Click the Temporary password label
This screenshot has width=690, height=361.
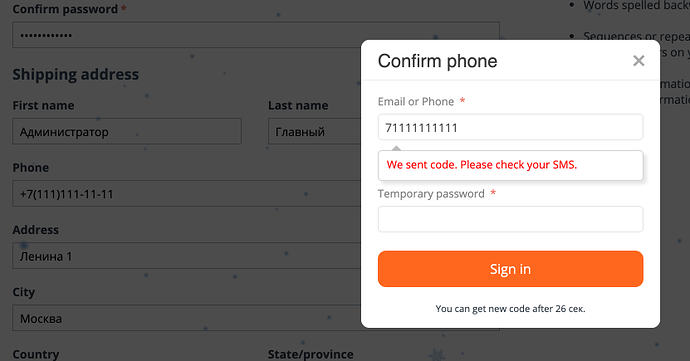[x=431, y=194]
